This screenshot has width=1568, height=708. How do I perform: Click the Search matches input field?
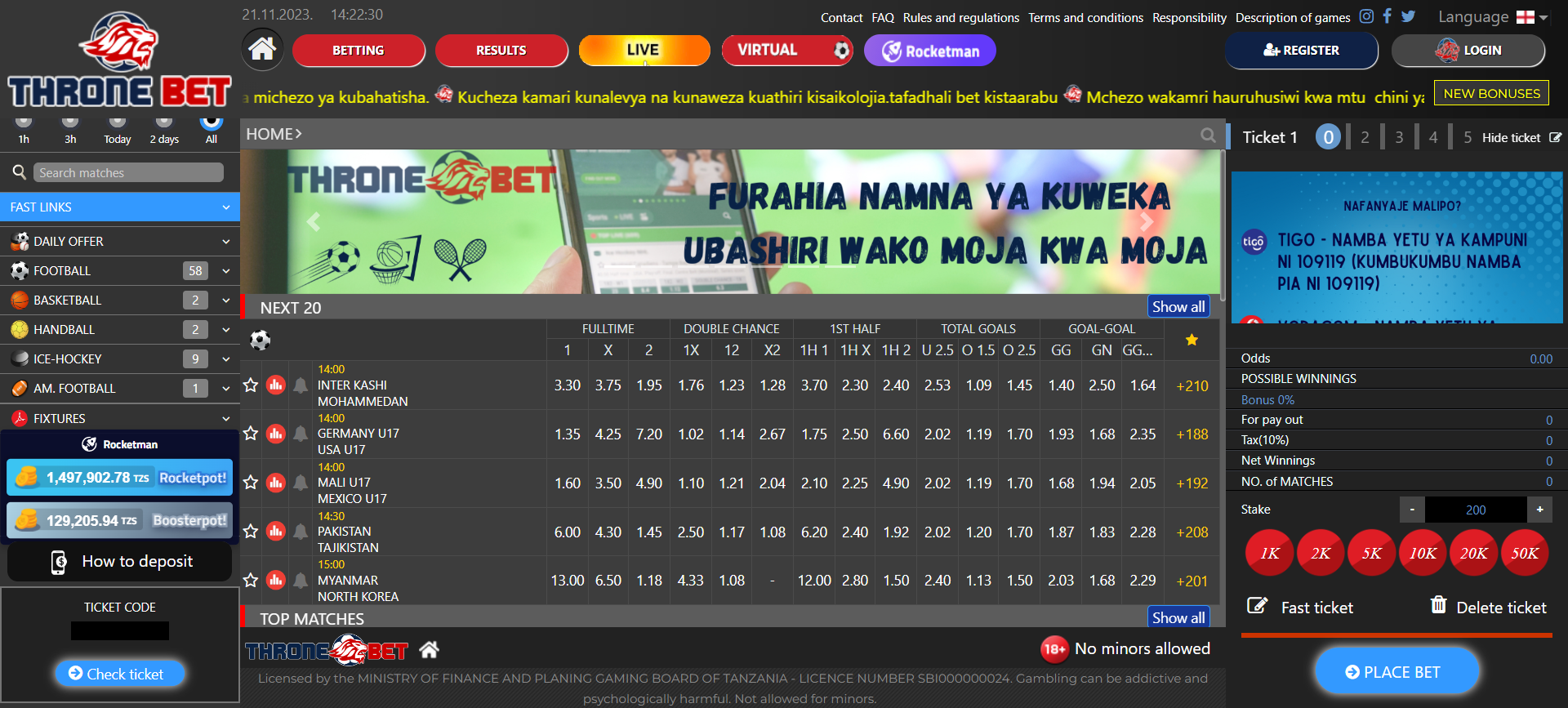pyautogui.click(x=128, y=172)
